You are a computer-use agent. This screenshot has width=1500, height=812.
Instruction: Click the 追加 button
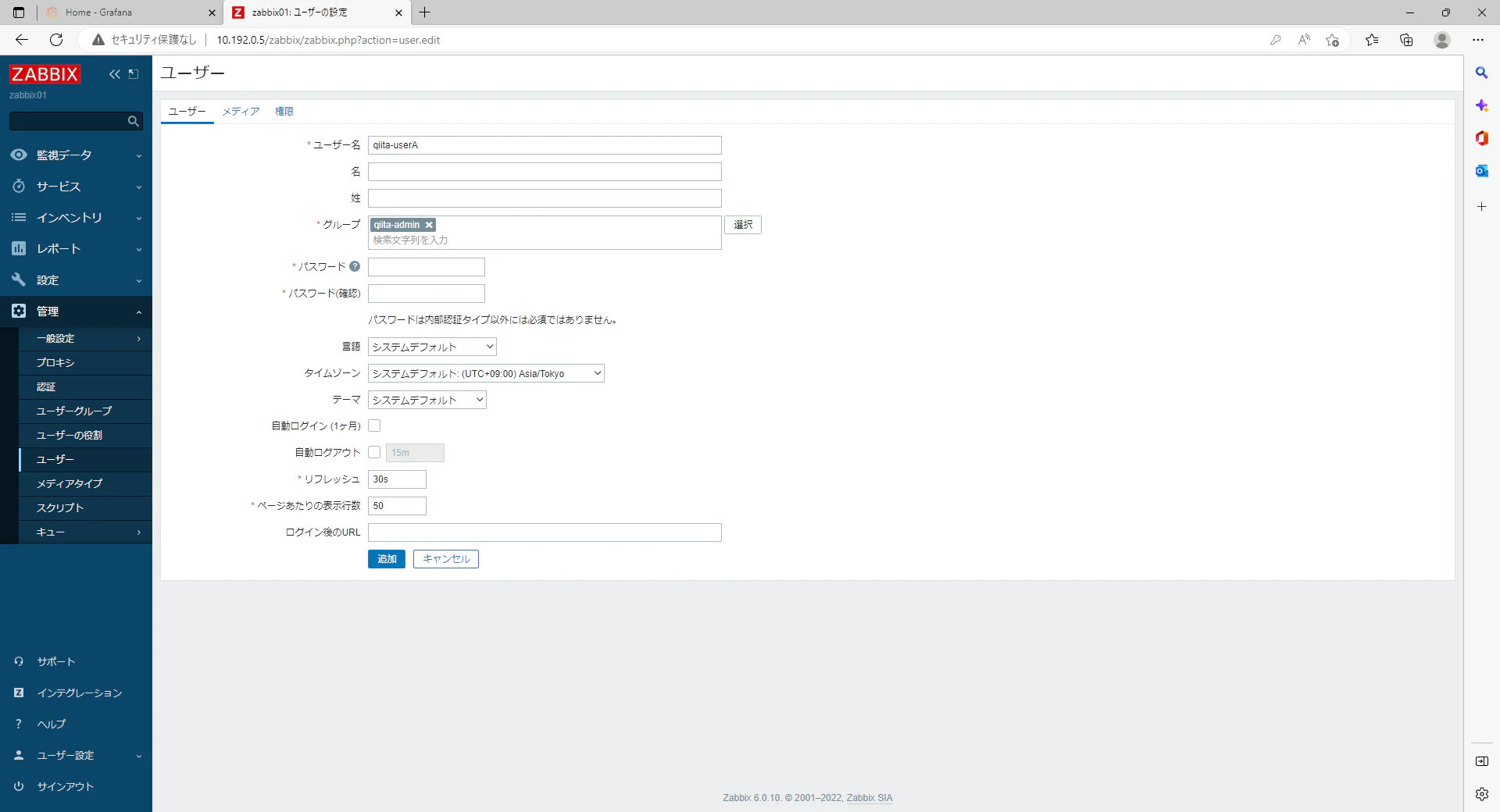387,559
